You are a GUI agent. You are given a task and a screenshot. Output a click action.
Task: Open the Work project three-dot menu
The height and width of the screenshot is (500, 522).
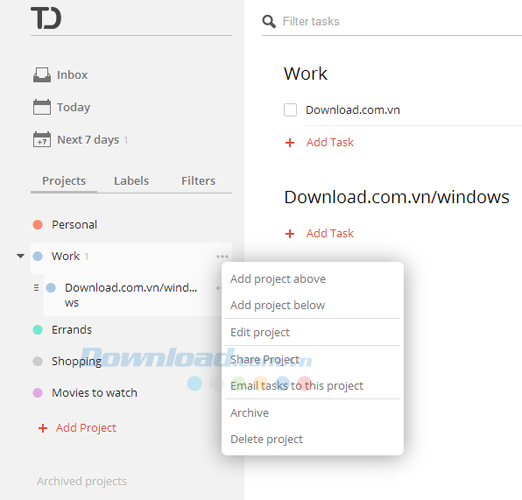coord(222,257)
